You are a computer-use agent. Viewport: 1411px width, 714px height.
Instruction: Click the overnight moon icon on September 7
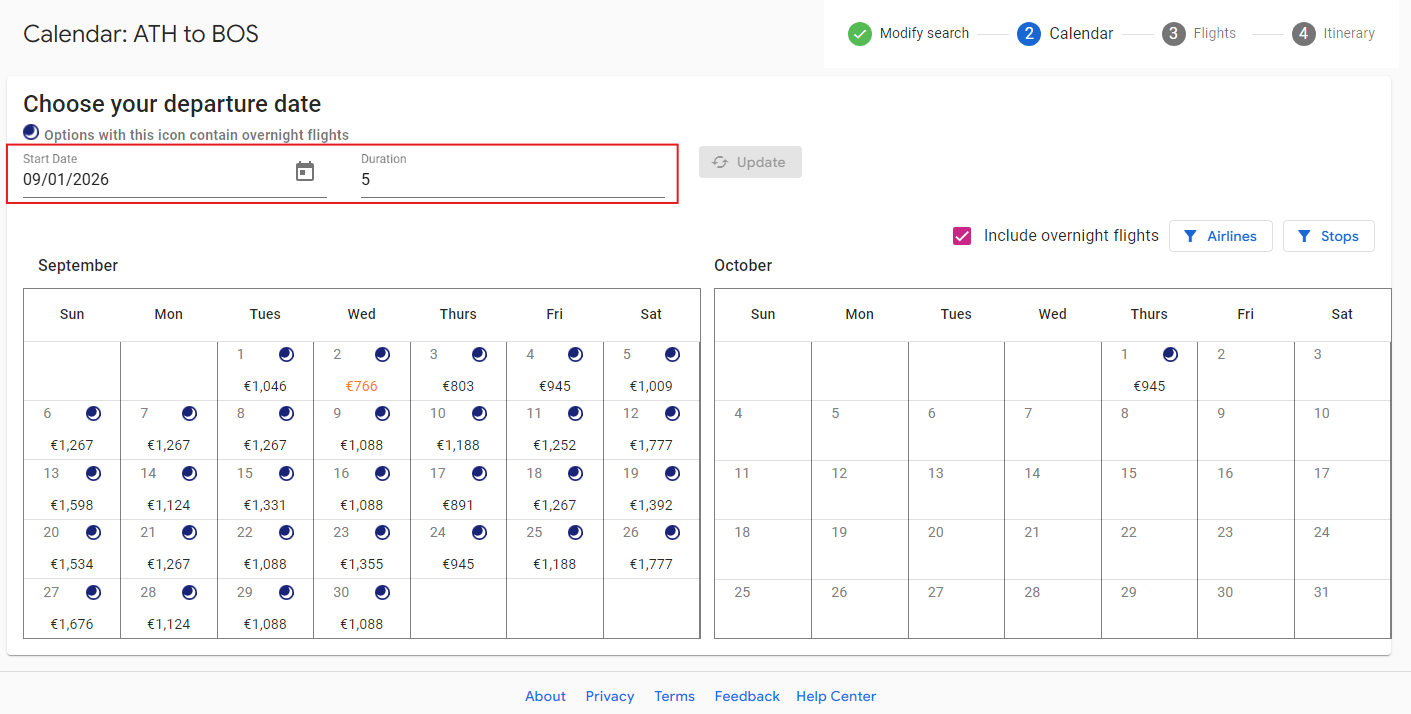(189, 413)
